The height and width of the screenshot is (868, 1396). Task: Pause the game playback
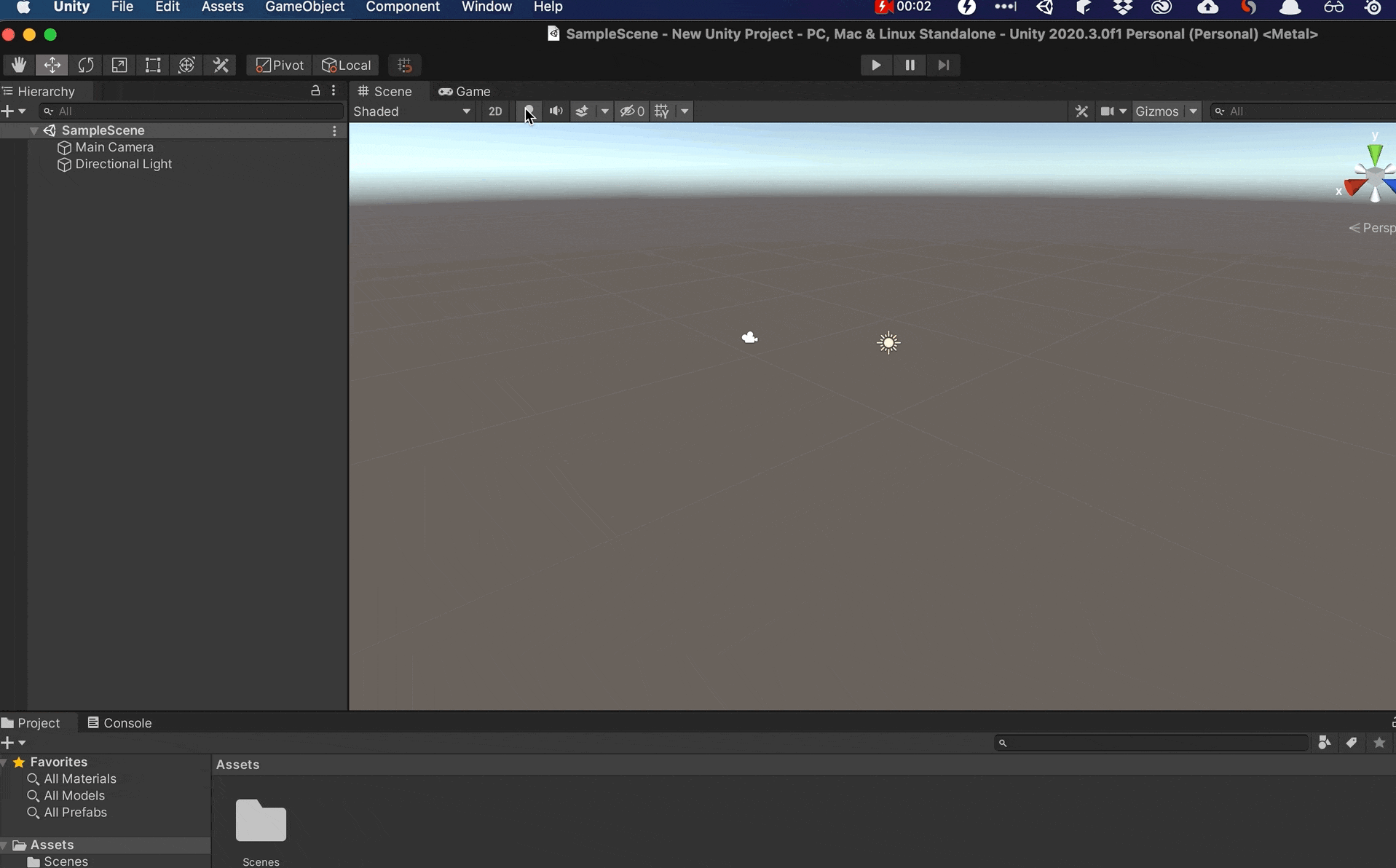point(910,65)
